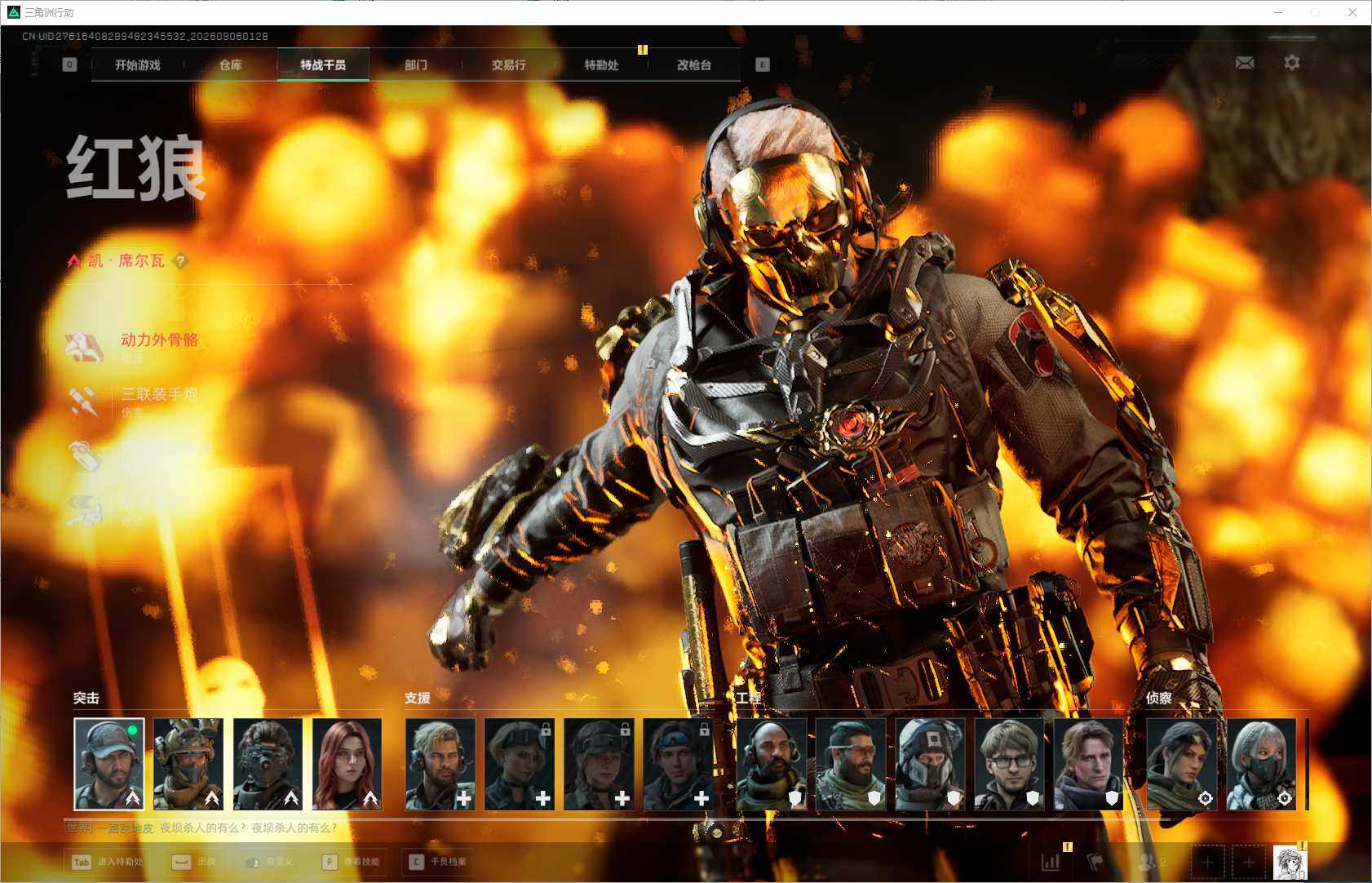Open the bar-chart statistics icon
This screenshot has width=1372, height=883.
point(1051,862)
